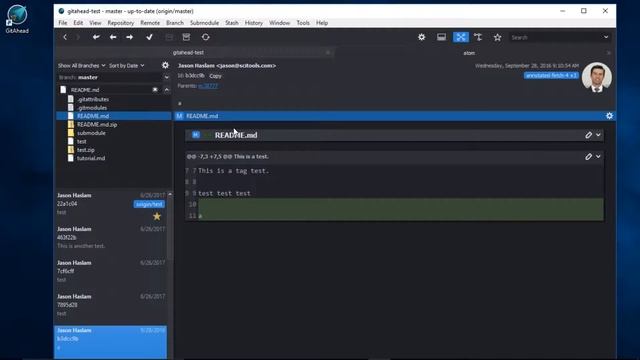Screen dimensions: 640x360
Task: Click the annotated-fetch tag badge
Action: coord(551,76)
